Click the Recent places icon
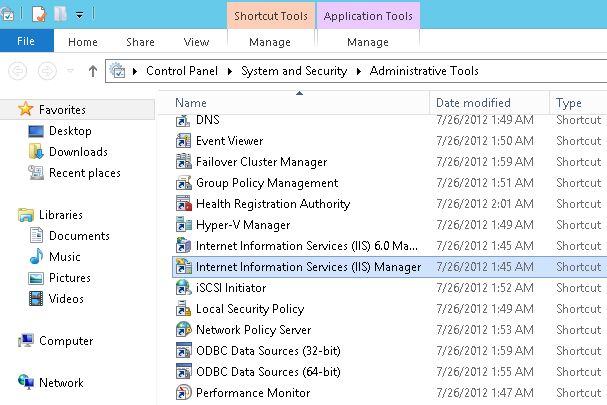The image size is (607, 405). [36, 172]
